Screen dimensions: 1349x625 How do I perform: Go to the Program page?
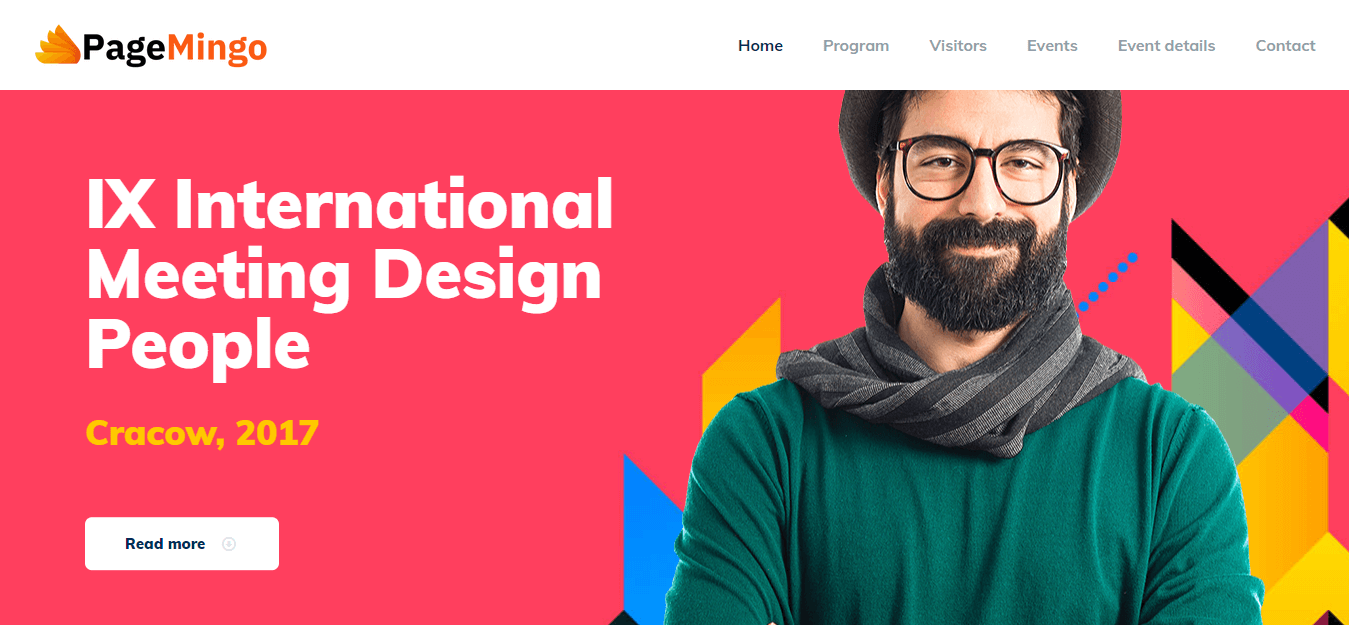click(856, 46)
